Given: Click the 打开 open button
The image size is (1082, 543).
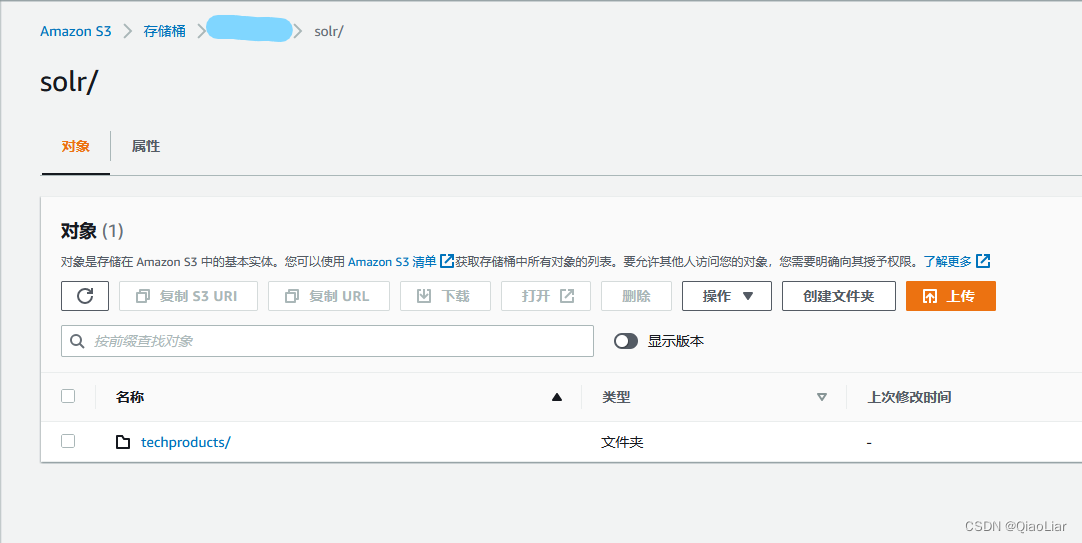Looking at the screenshot, I should pos(546,296).
